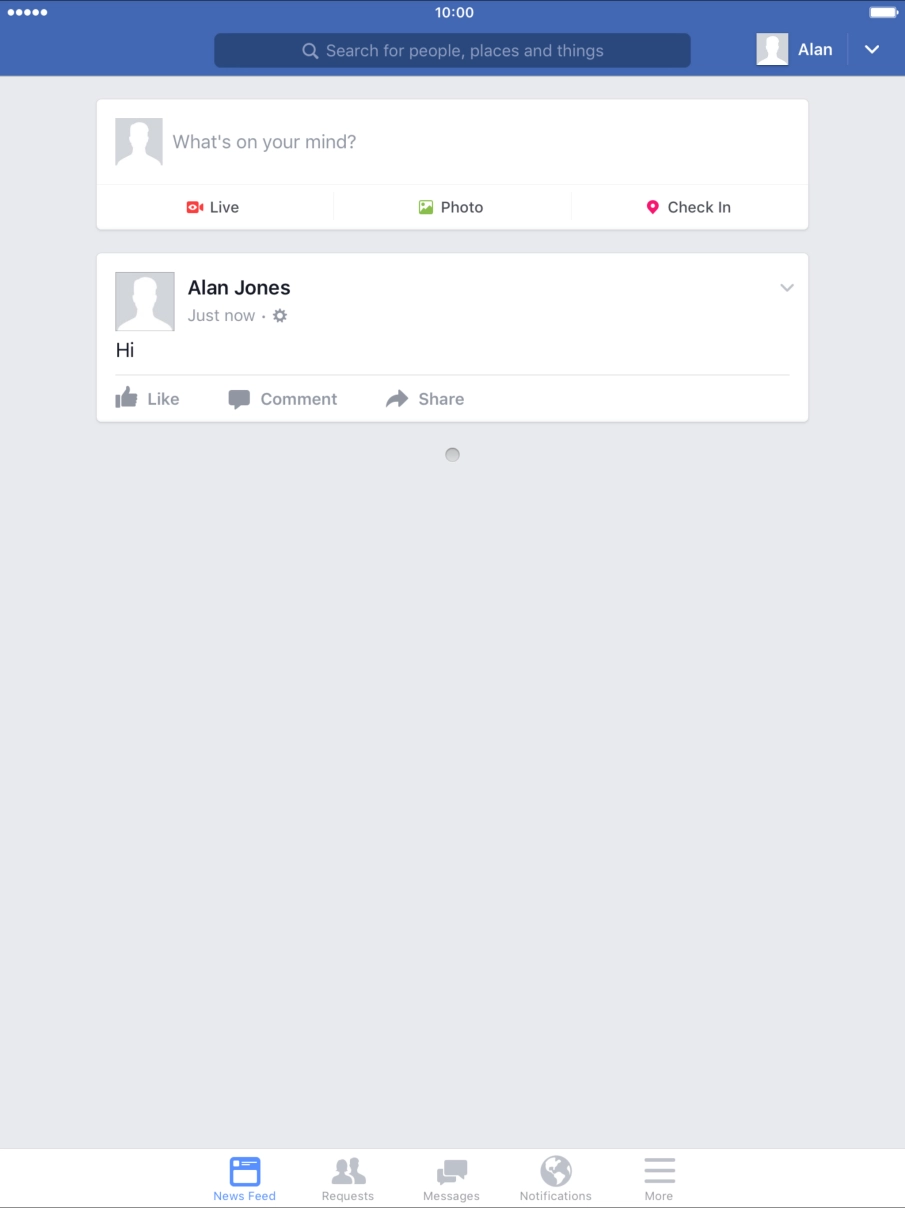Switch to the Messages tab
905x1208 pixels.
[452, 1179]
